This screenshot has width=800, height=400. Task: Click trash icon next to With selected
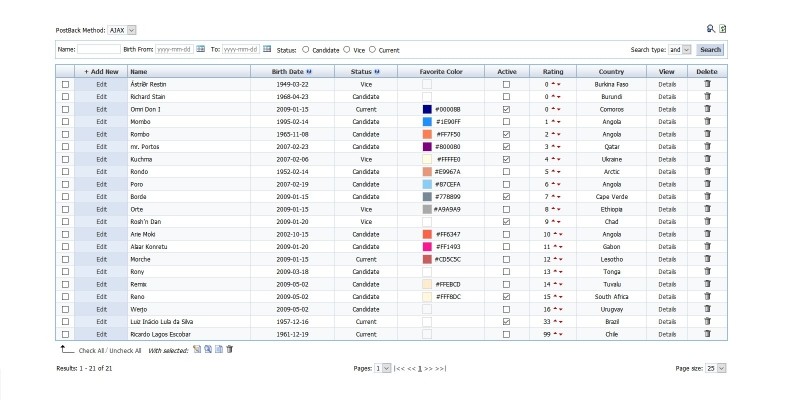[230, 349]
